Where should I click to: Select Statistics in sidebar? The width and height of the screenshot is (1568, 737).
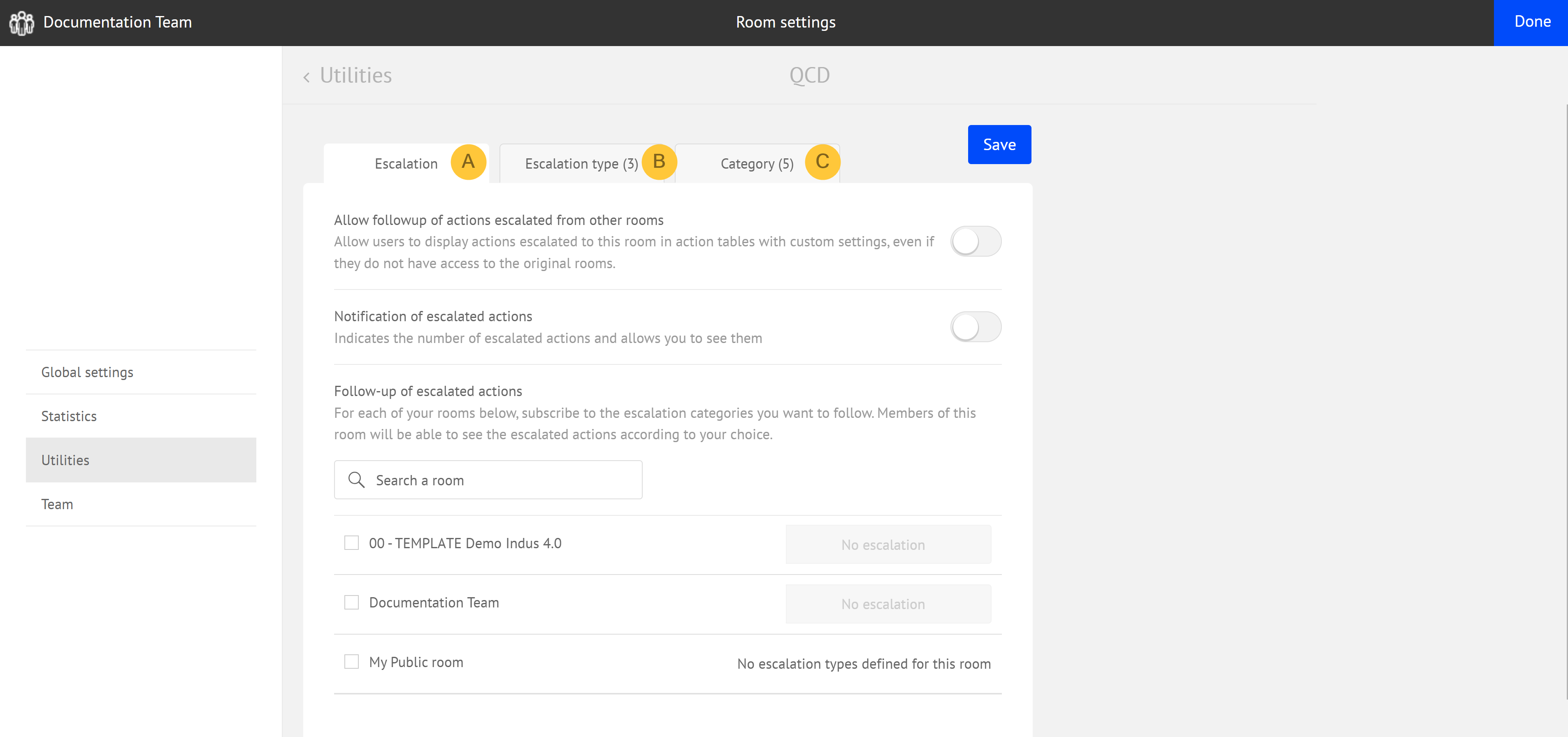141,416
